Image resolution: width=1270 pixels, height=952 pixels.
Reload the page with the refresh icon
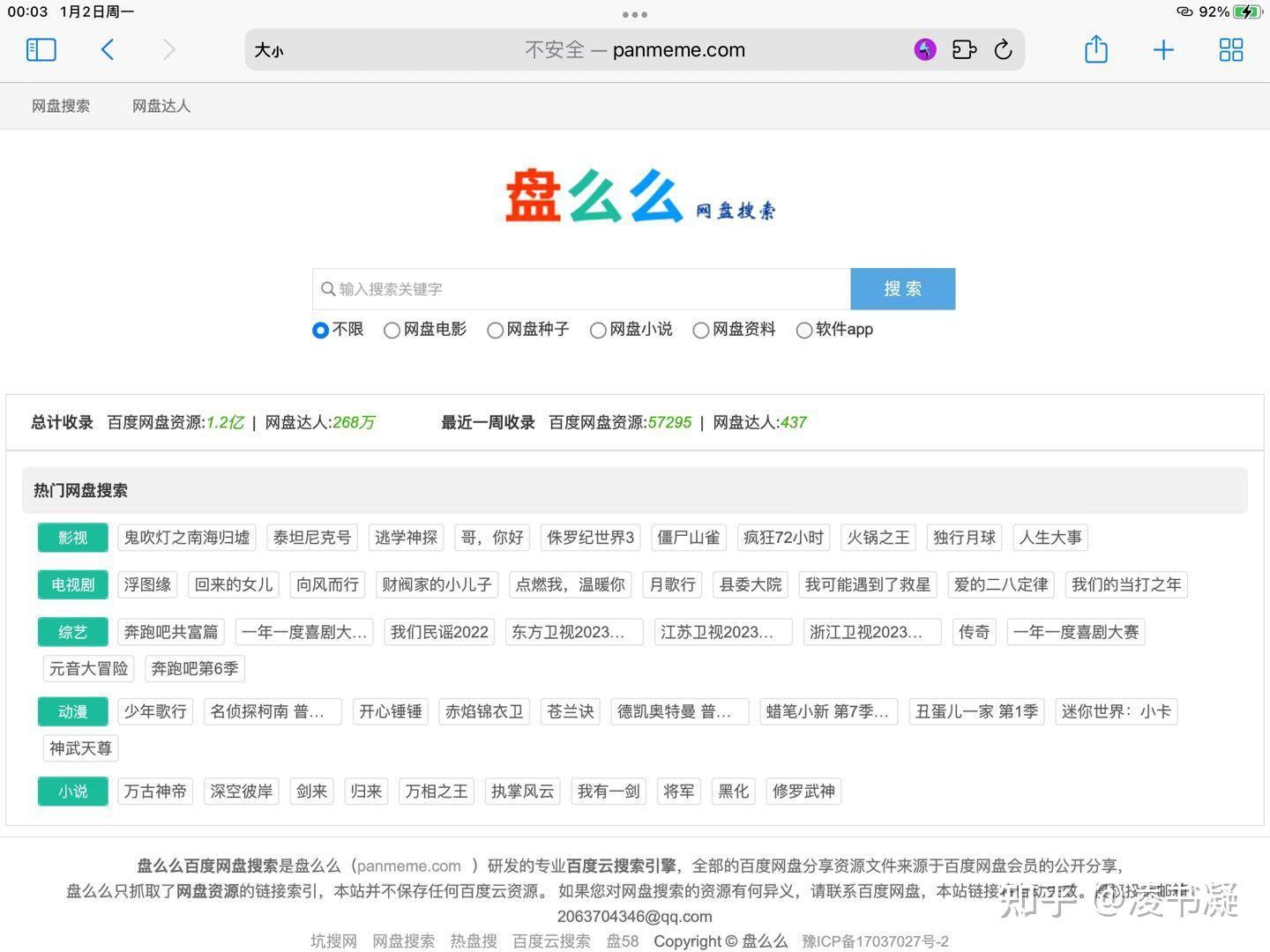[x=1004, y=50]
